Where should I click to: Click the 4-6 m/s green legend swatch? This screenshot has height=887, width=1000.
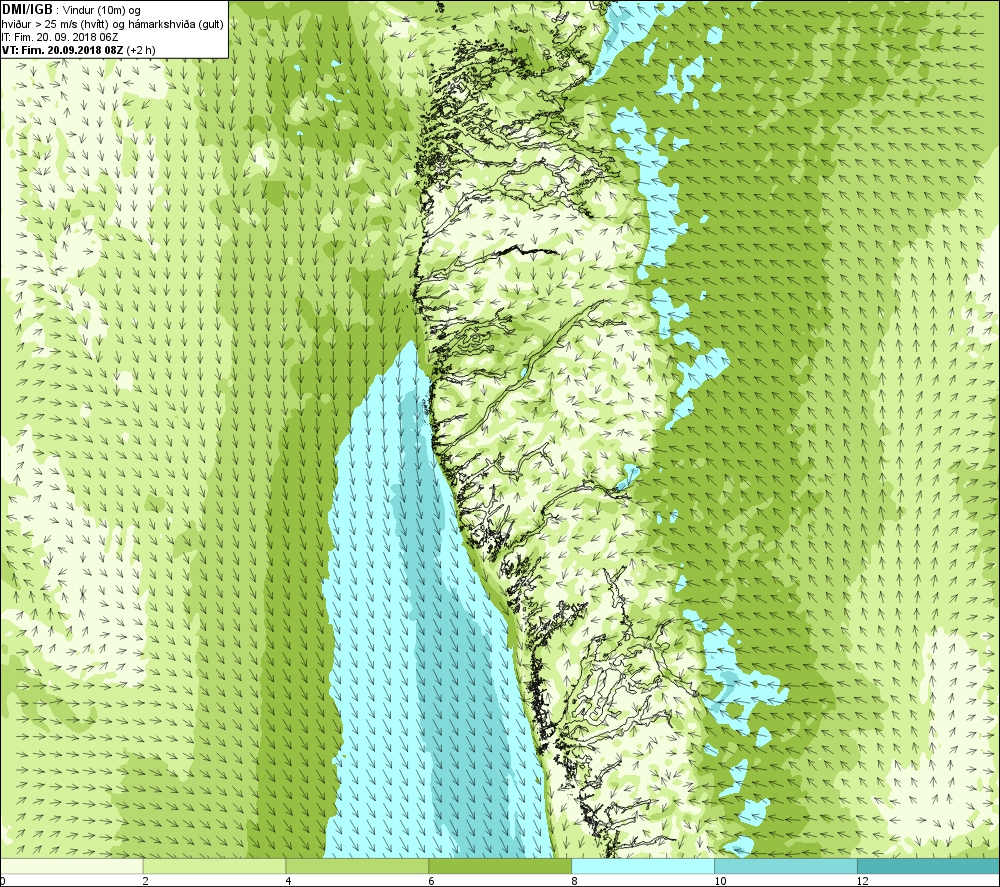click(357, 866)
